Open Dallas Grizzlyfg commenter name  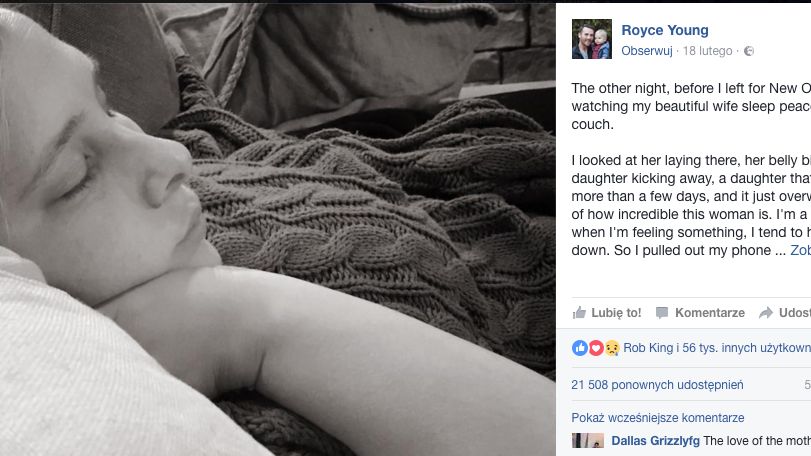[655, 441]
